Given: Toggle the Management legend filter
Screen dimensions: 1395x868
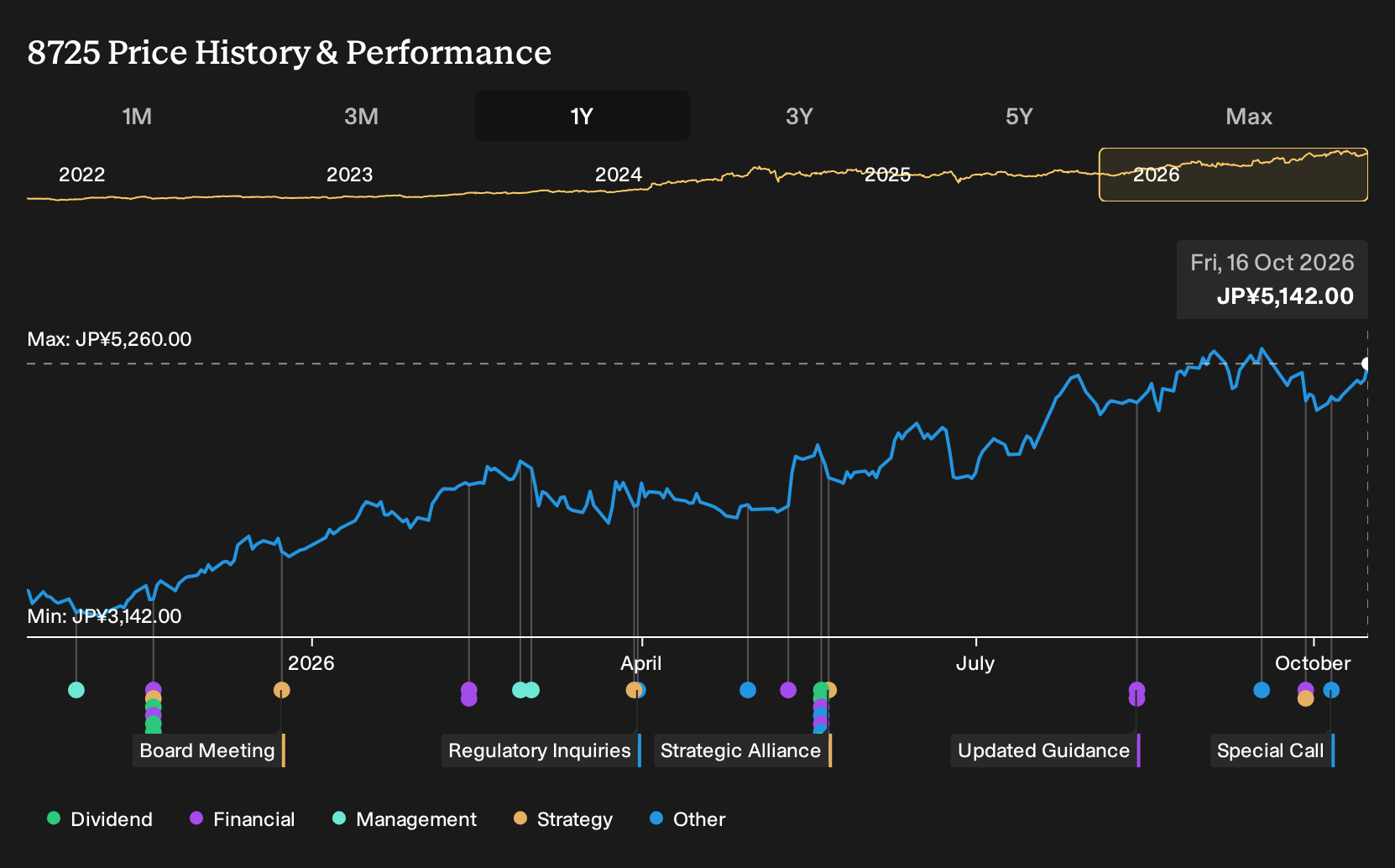Looking at the screenshot, I should point(405,819).
